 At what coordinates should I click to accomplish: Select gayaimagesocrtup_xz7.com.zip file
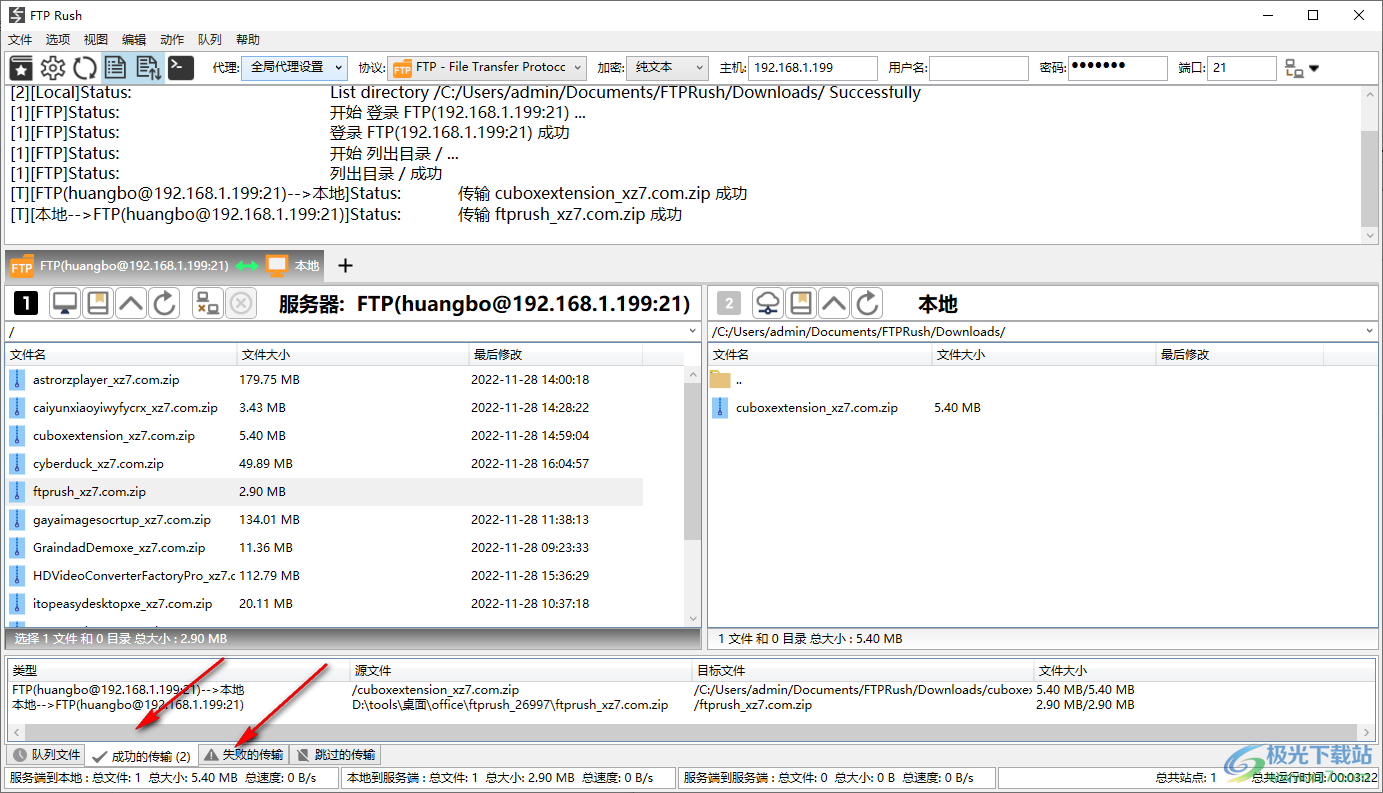325,520
